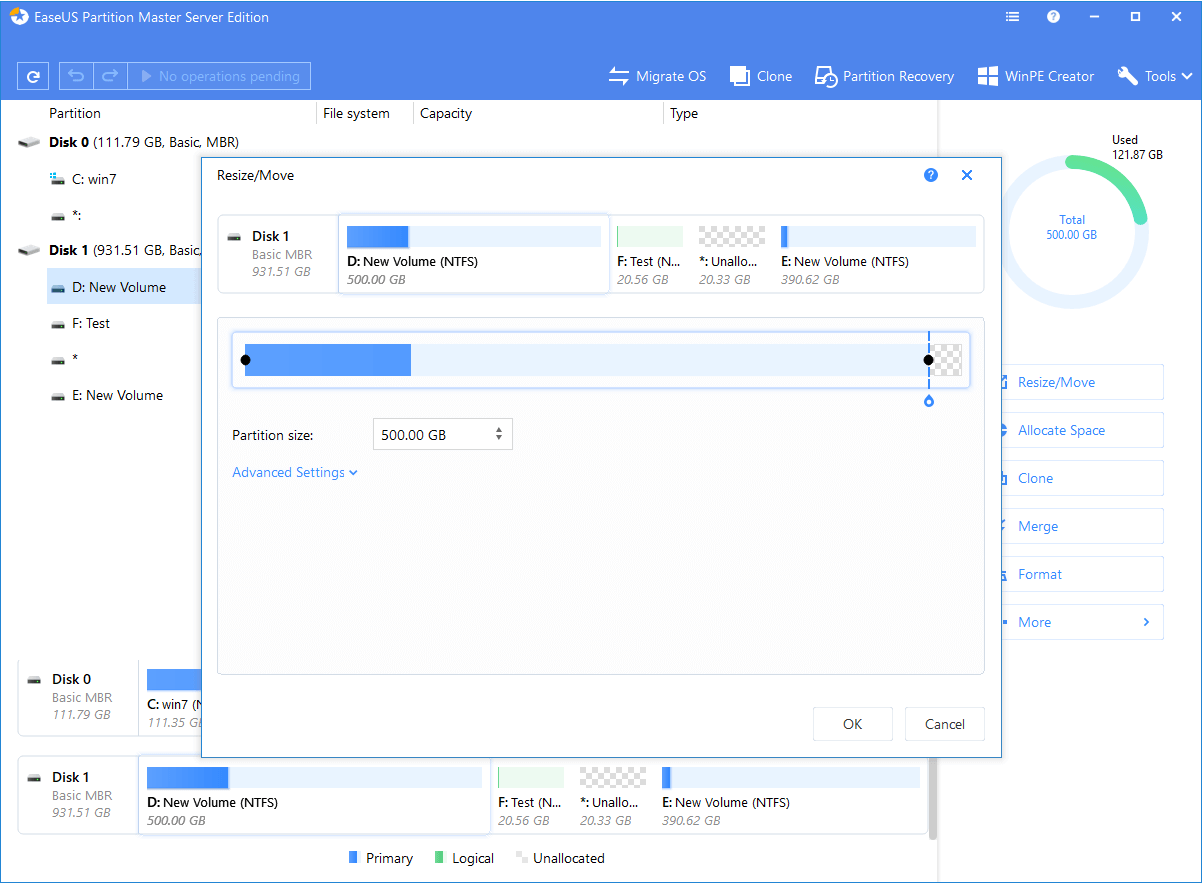Click the redo arrow icon
1202x883 pixels.
(x=110, y=76)
